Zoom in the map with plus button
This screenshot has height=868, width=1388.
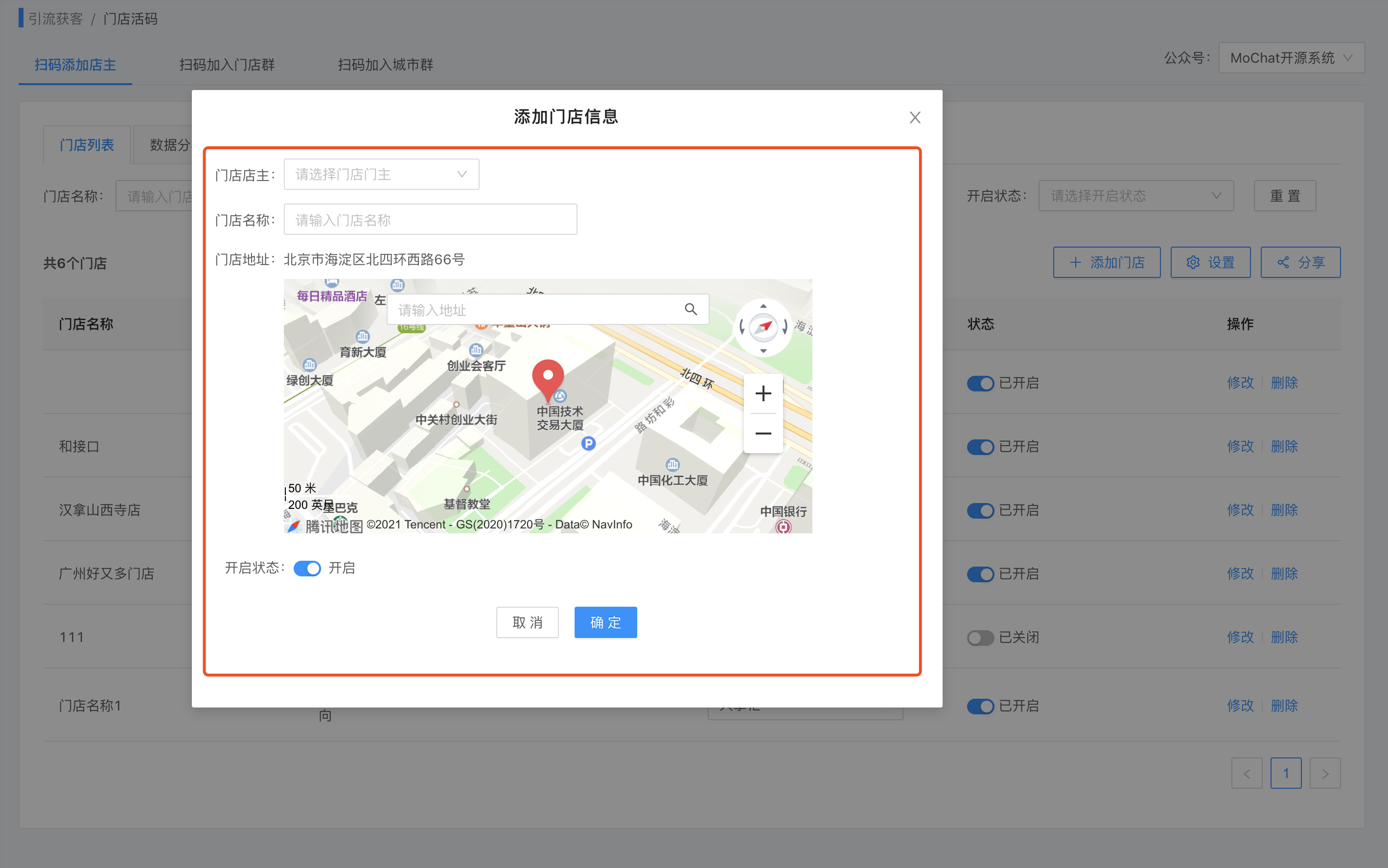[763, 394]
